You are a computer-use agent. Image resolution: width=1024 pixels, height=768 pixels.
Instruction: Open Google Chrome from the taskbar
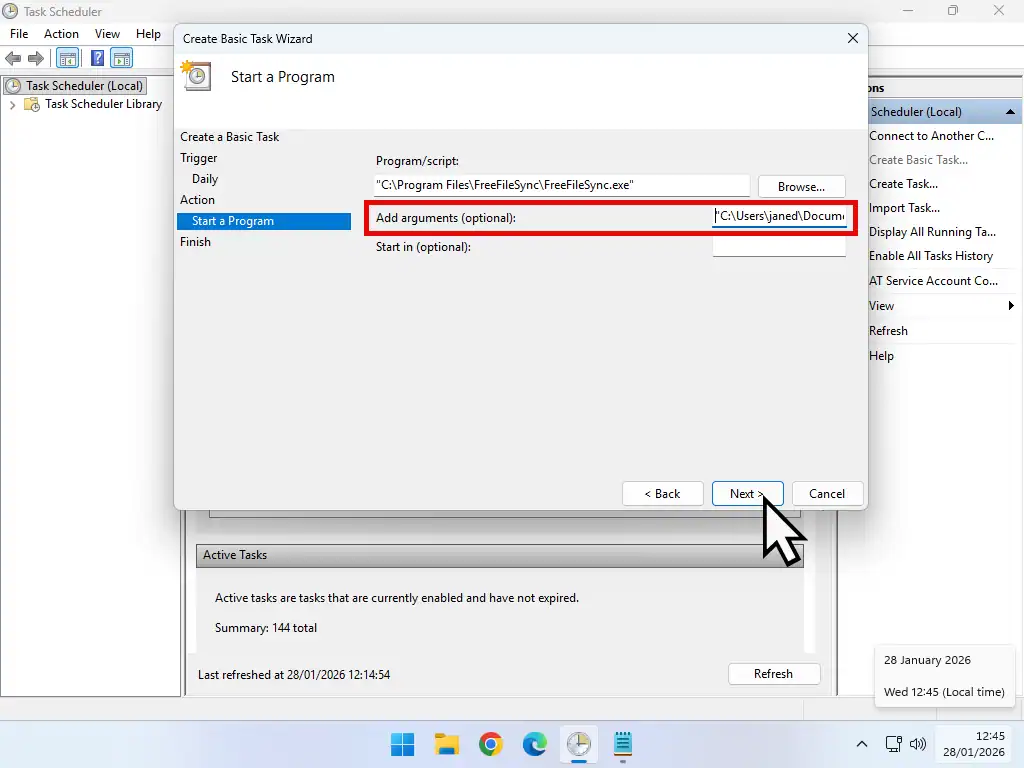(x=490, y=744)
